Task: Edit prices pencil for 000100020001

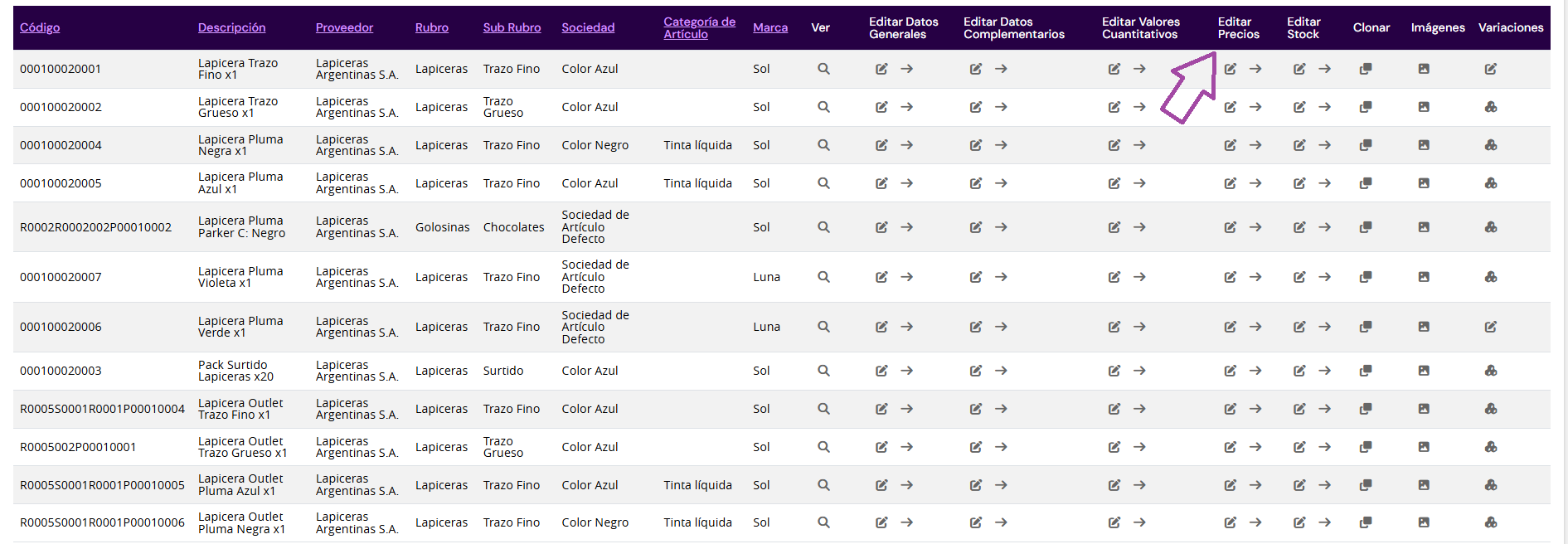Action: tap(1231, 69)
